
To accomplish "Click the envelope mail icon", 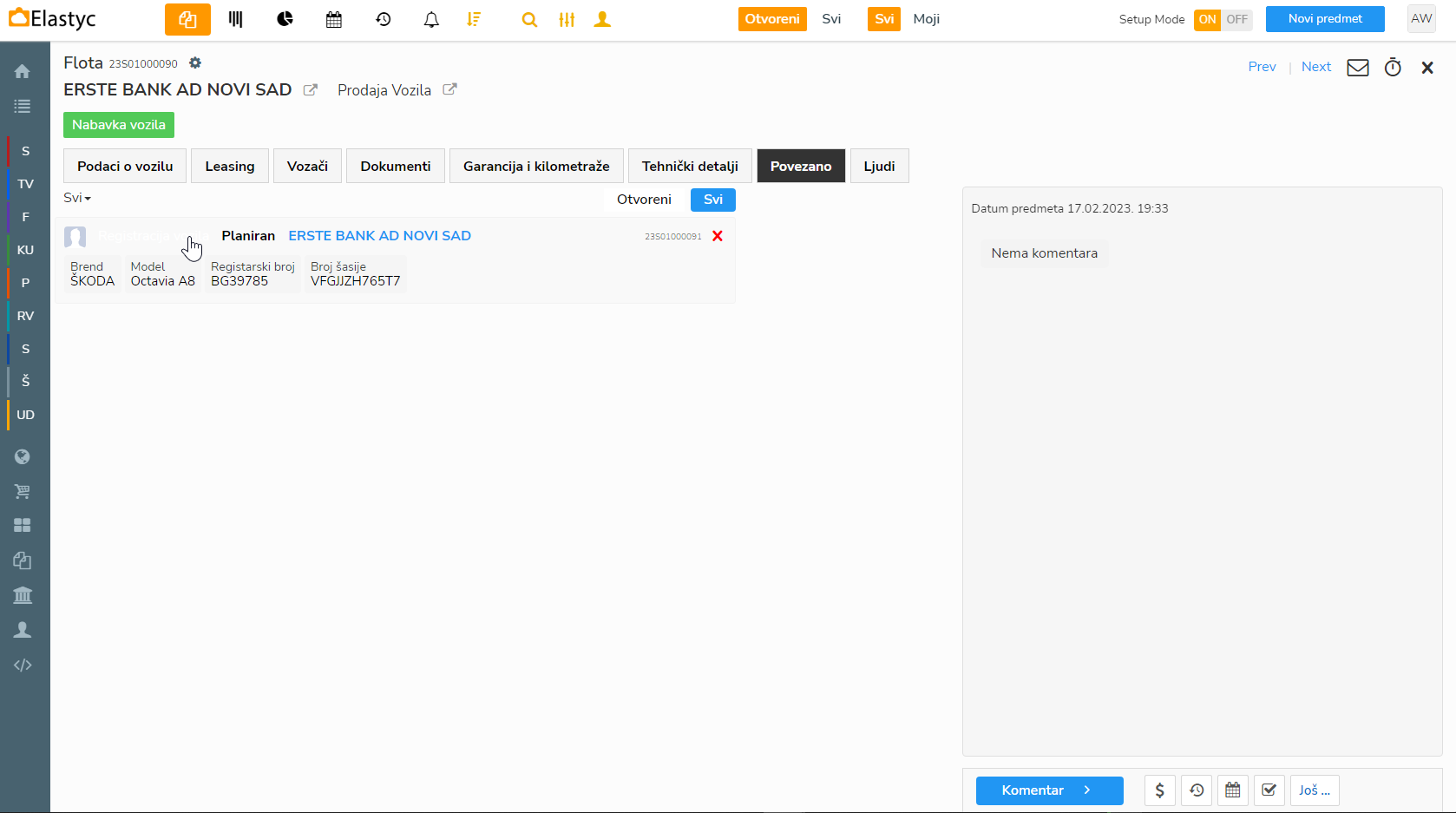I will (1357, 68).
